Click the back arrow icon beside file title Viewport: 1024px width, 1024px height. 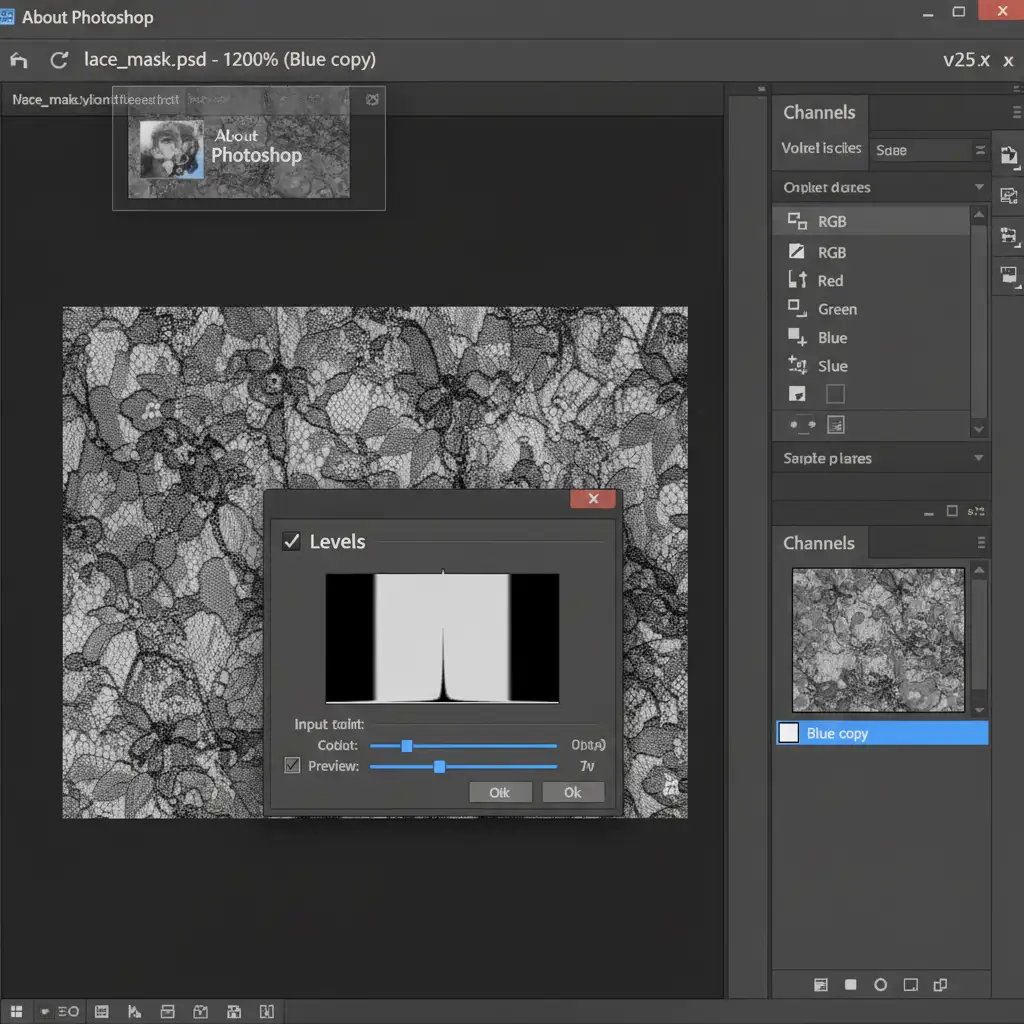tap(18, 61)
